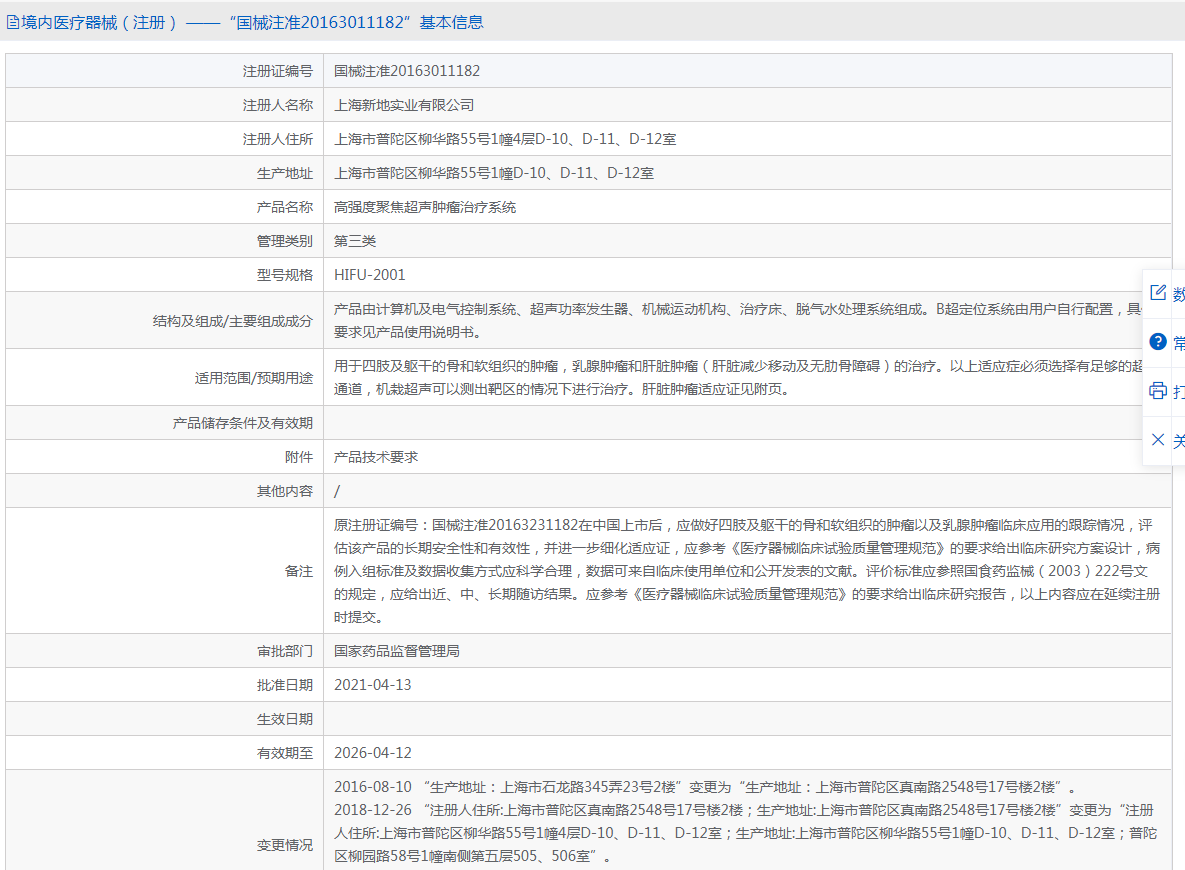
Task: Click the model value HIFU-2001
Action: (370, 275)
